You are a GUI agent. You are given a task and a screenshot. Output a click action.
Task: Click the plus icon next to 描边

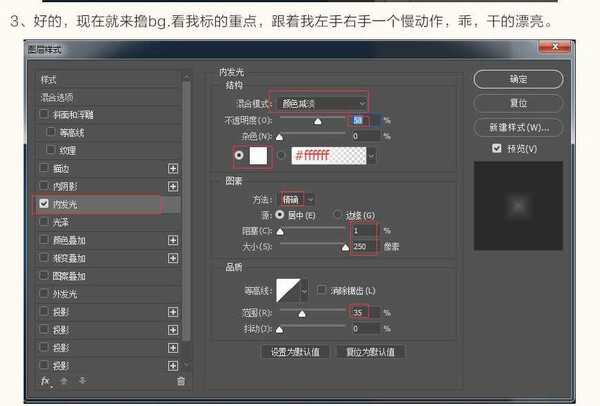pos(172,168)
